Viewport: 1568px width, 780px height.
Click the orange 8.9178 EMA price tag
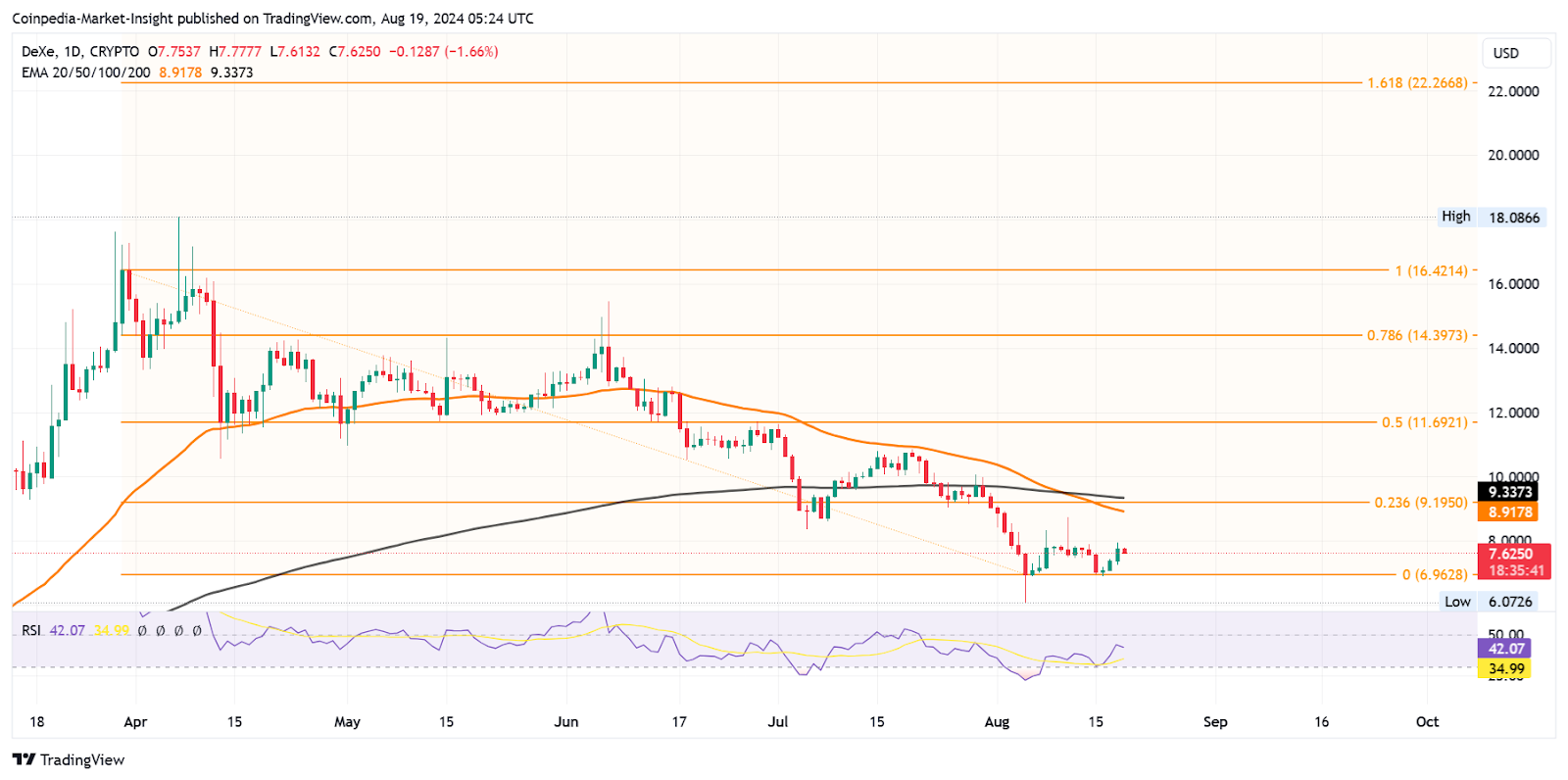click(1507, 512)
